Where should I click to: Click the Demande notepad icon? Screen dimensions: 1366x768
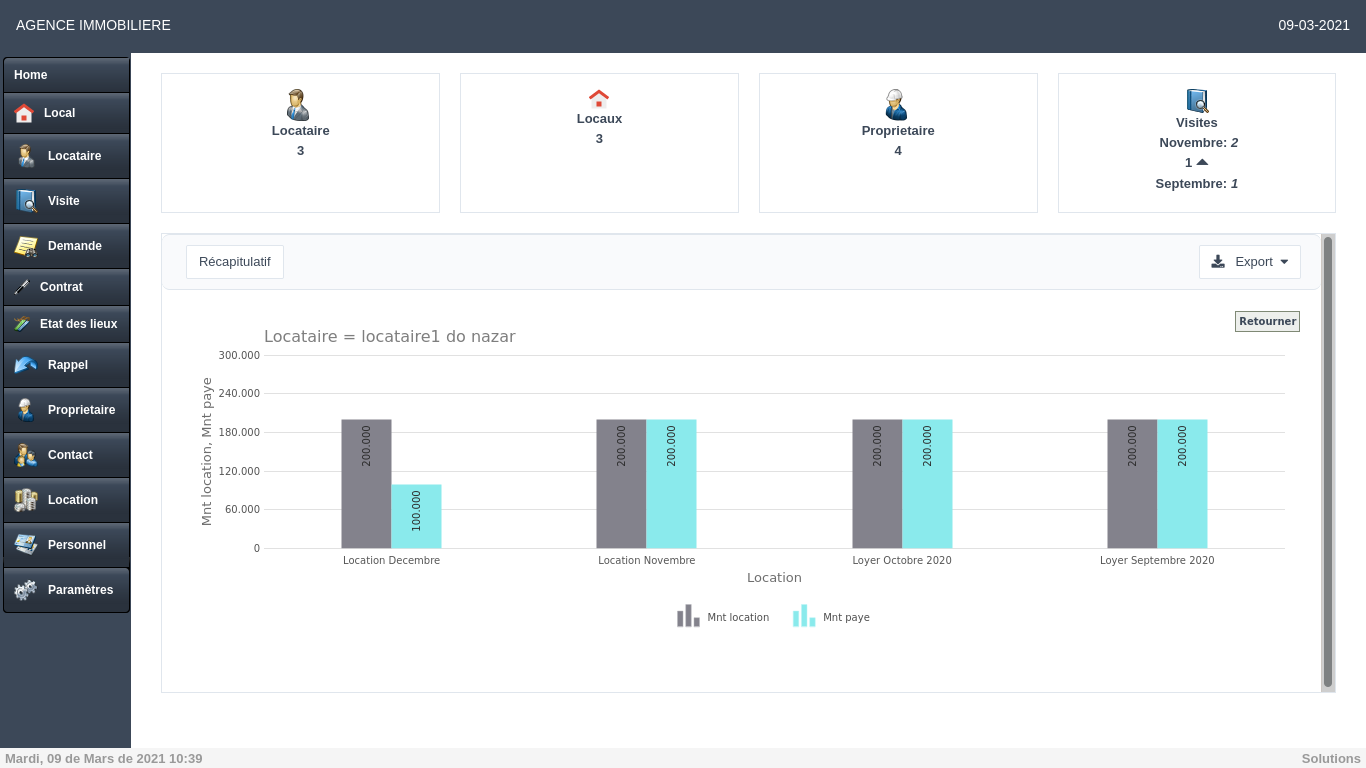click(x=26, y=246)
